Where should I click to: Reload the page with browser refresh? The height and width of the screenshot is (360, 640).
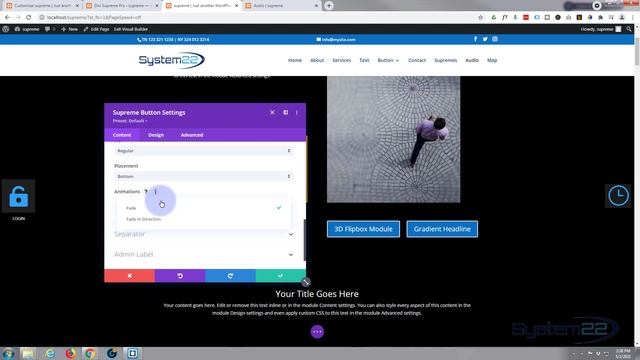[29, 18]
